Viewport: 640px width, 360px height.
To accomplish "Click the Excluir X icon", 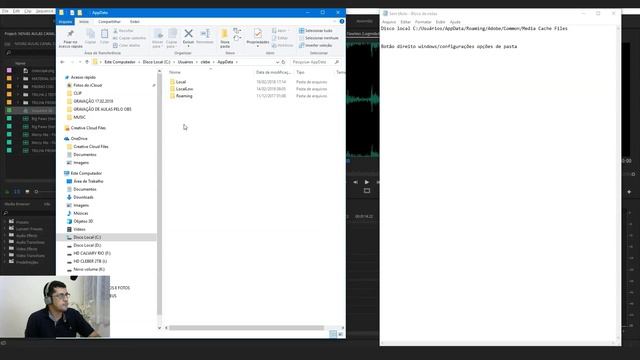I will (188, 33).
